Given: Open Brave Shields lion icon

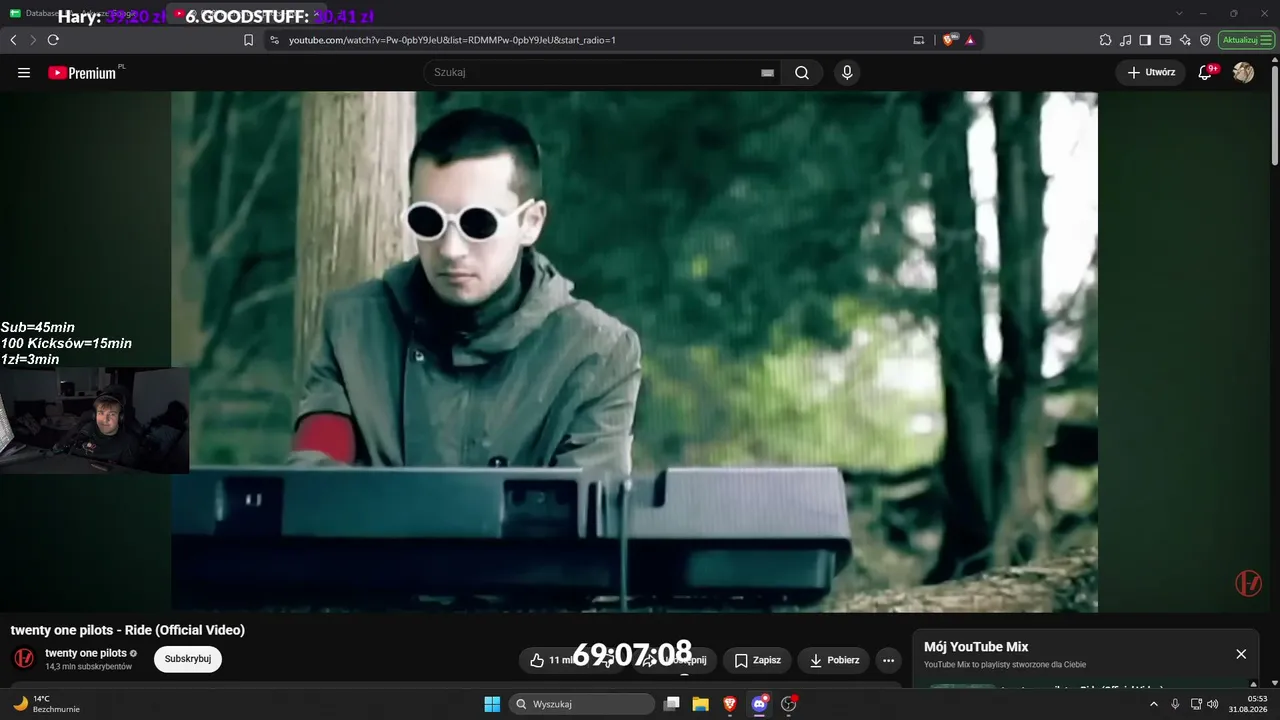Looking at the screenshot, I should coord(948,40).
